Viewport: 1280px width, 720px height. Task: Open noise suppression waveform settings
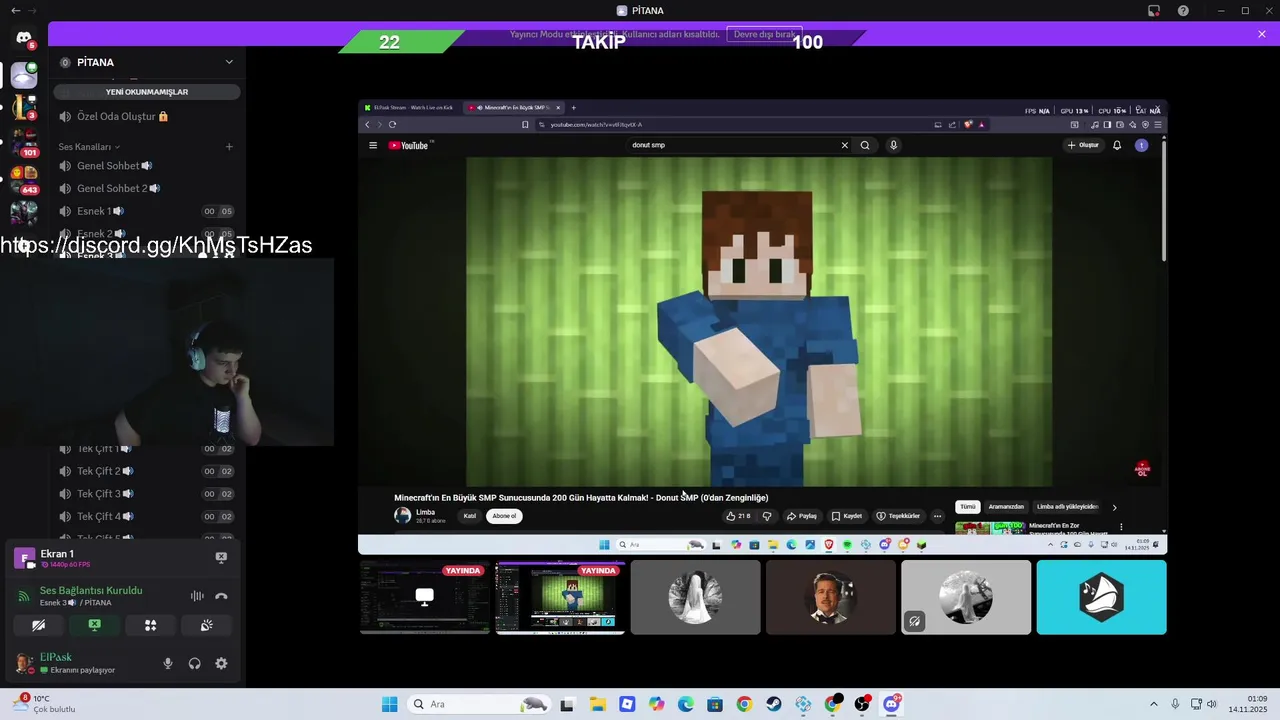click(197, 596)
